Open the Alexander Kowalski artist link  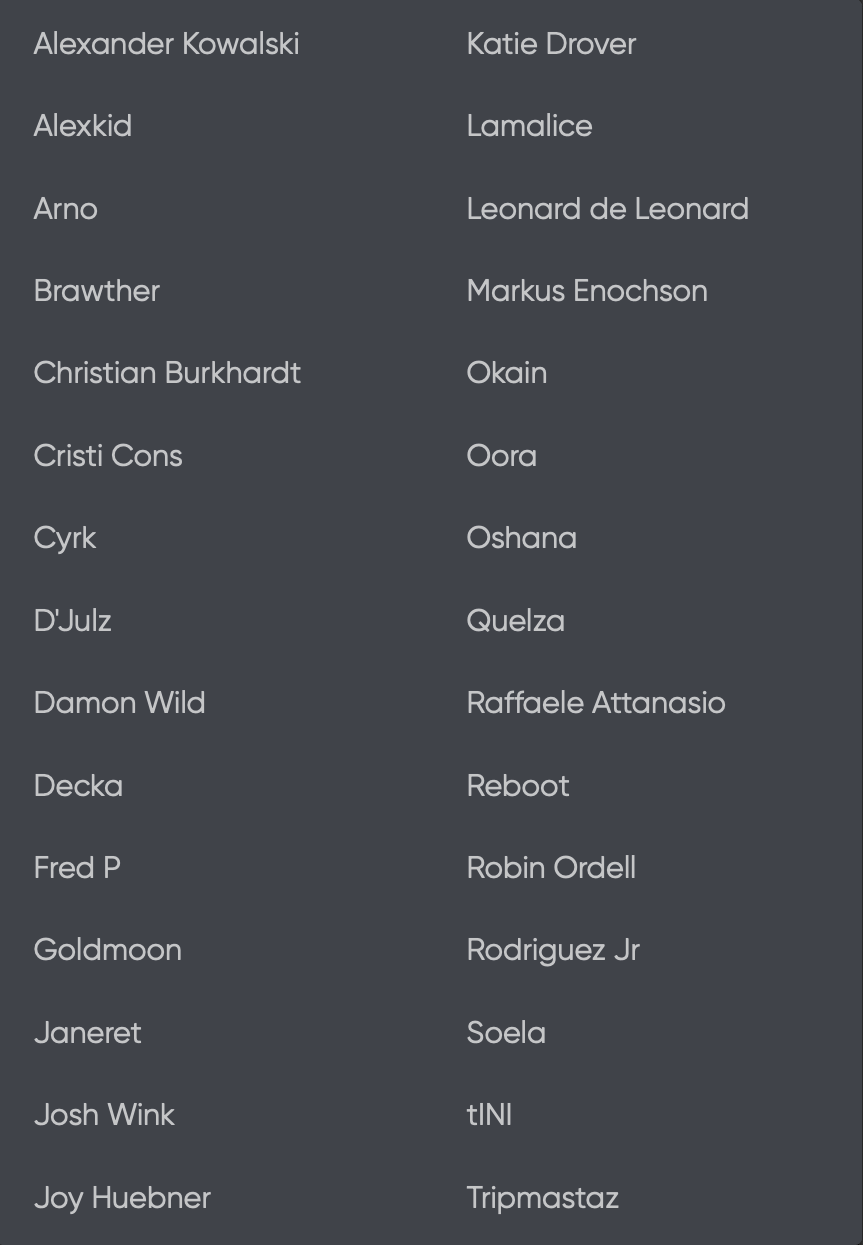(166, 44)
